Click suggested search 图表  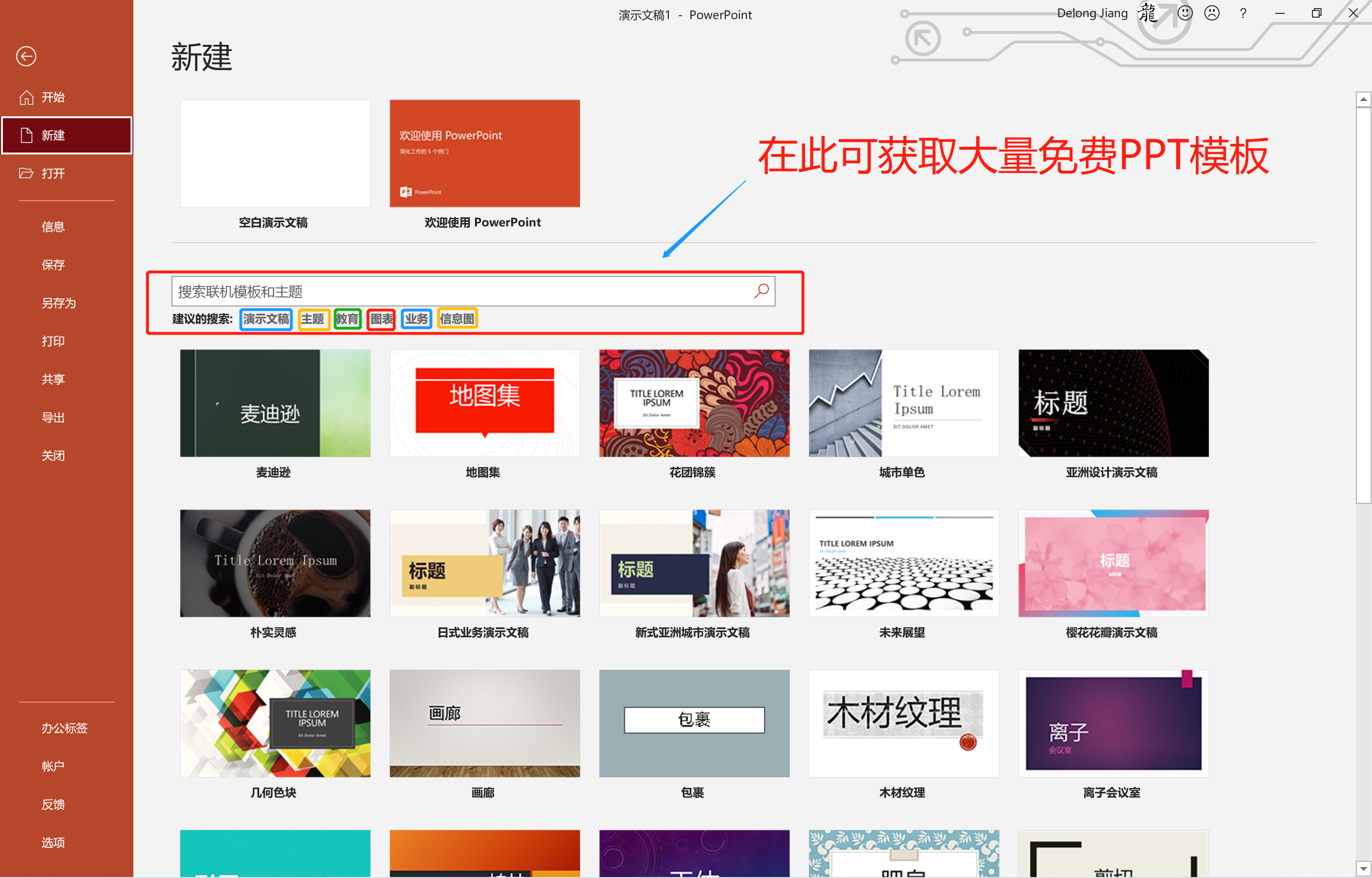381,319
